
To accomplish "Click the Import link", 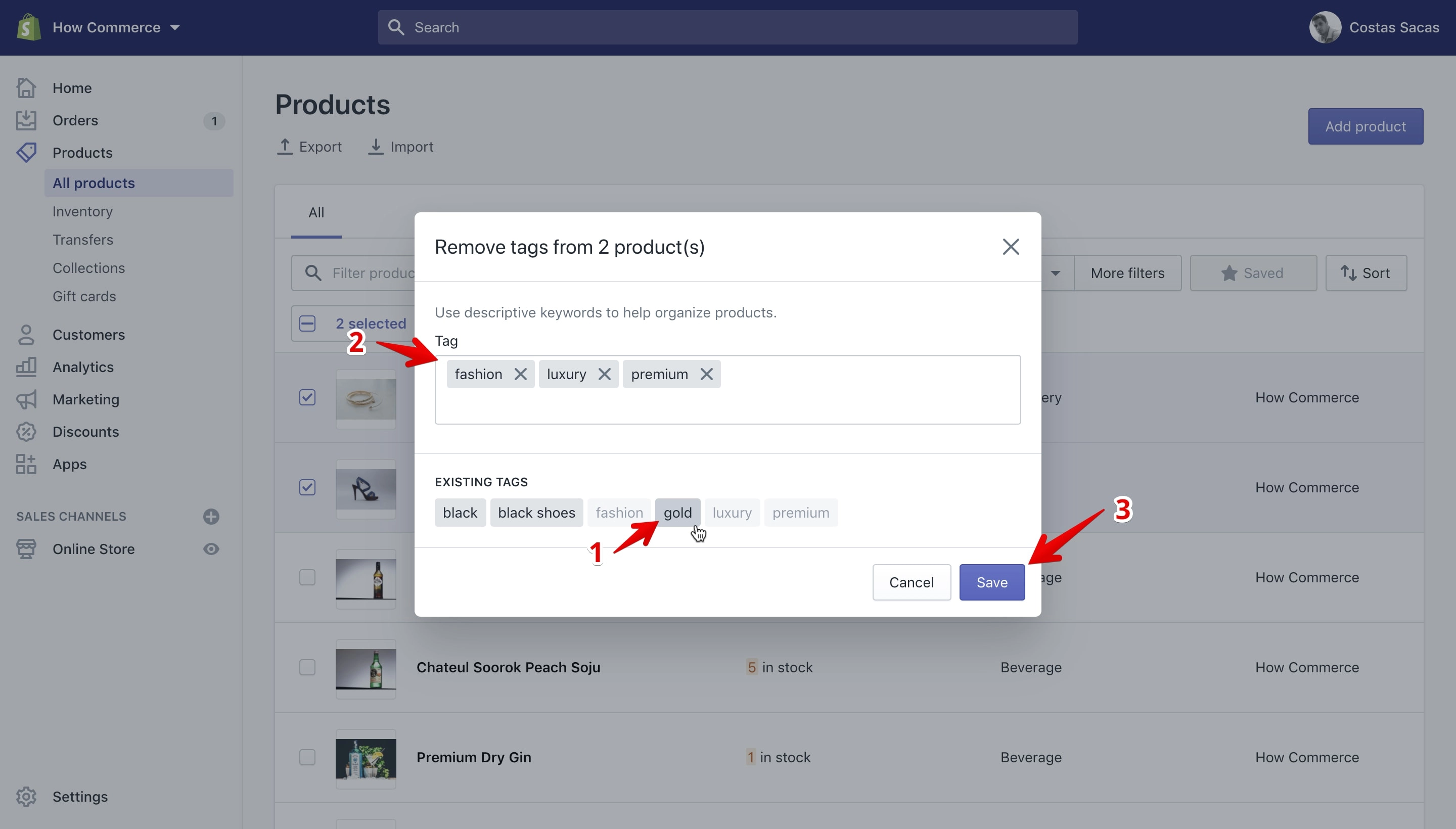I will [401, 147].
